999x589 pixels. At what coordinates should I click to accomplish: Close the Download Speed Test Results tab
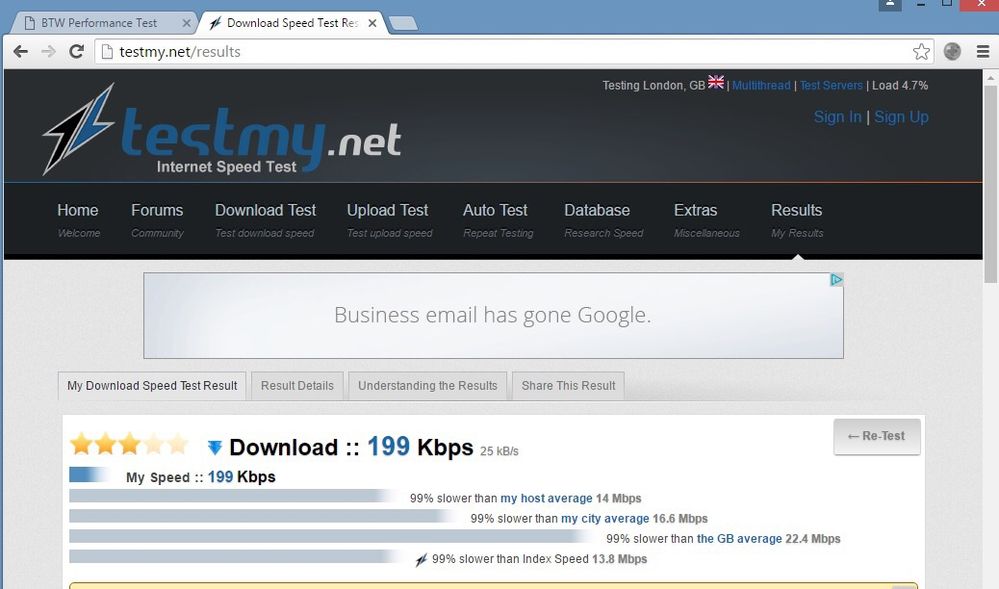(x=372, y=24)
